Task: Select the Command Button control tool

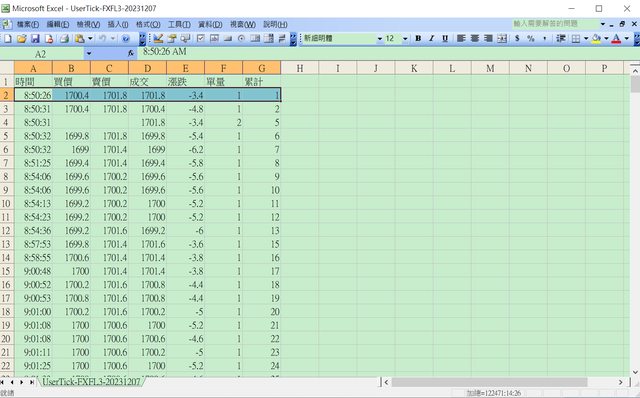Action: pos(228,38)
